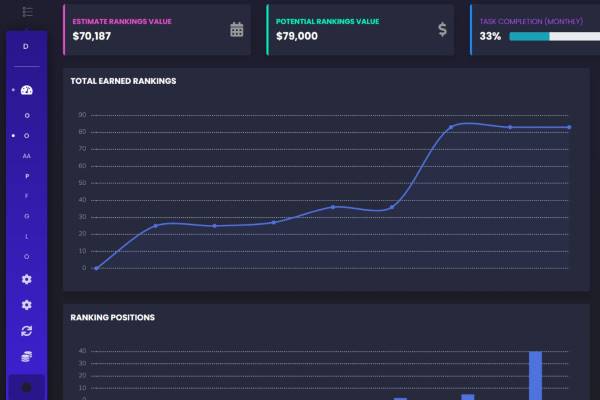The width and height of the screenshot is (600, 400).
Task: Click the upper gear settings icon
Action: click(x=26, y=279)
